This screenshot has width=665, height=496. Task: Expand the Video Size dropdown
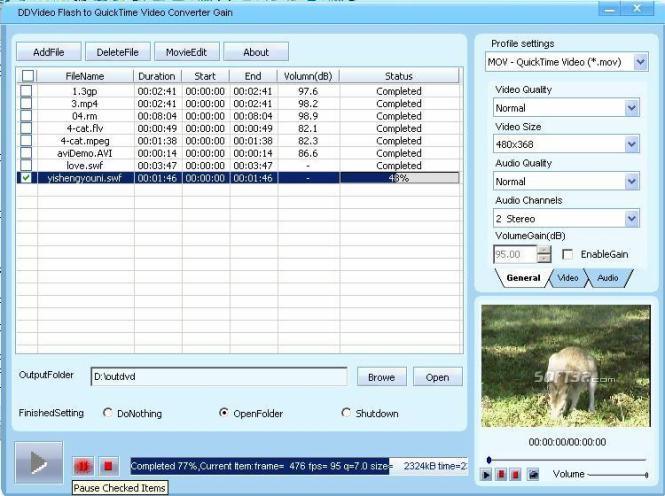coord(632,145)
